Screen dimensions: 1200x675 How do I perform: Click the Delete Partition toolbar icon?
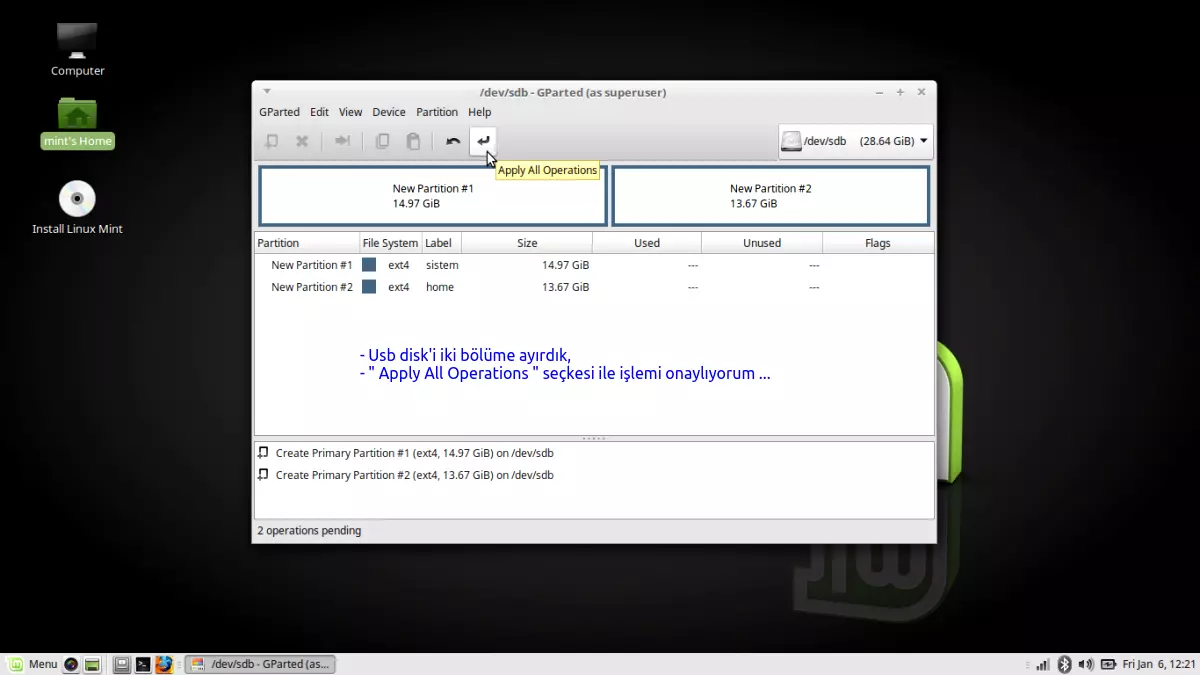point(302,141)
